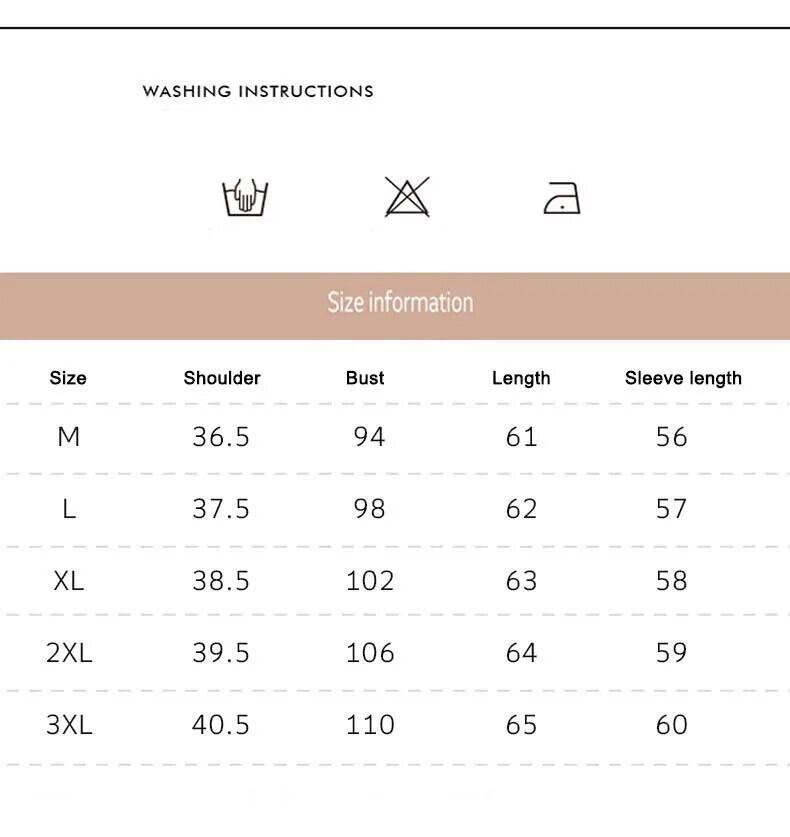
Task: Click length value 64 for size 2XL
Action: click(x=521, y=653)
